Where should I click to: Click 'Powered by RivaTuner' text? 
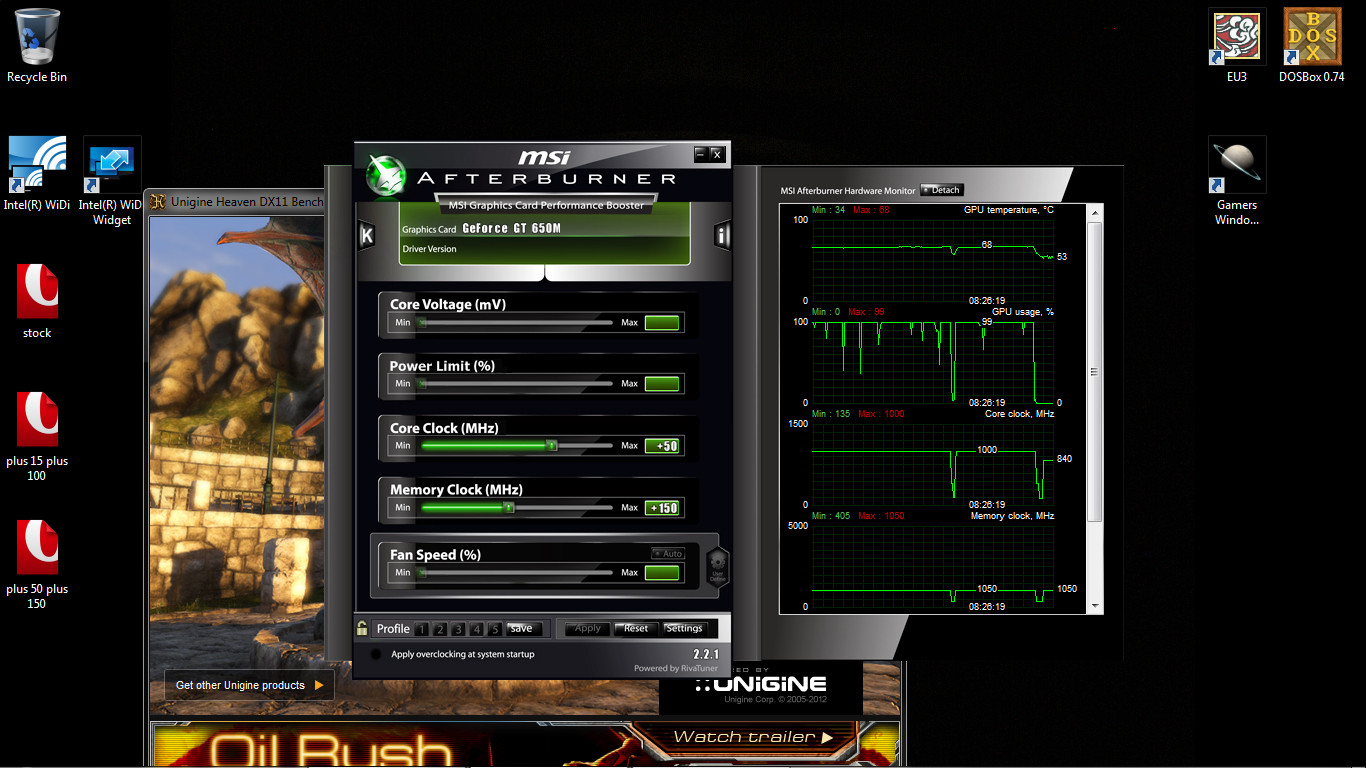(x=678, y=668)
